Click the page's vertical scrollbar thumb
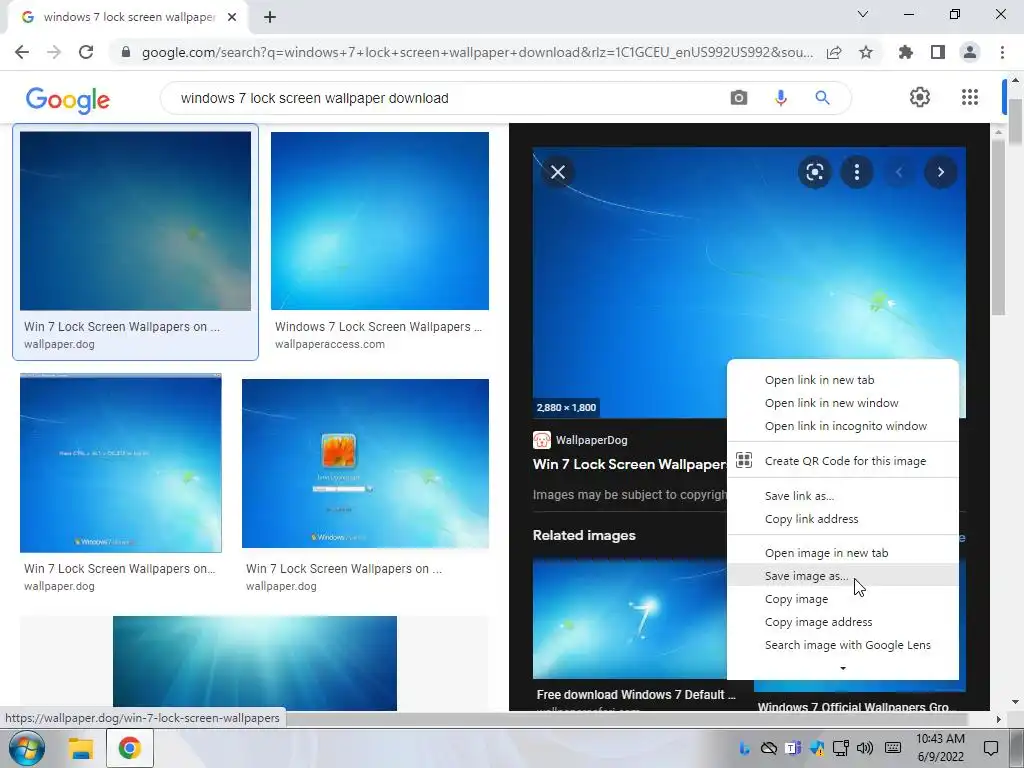 [1016, 122]
